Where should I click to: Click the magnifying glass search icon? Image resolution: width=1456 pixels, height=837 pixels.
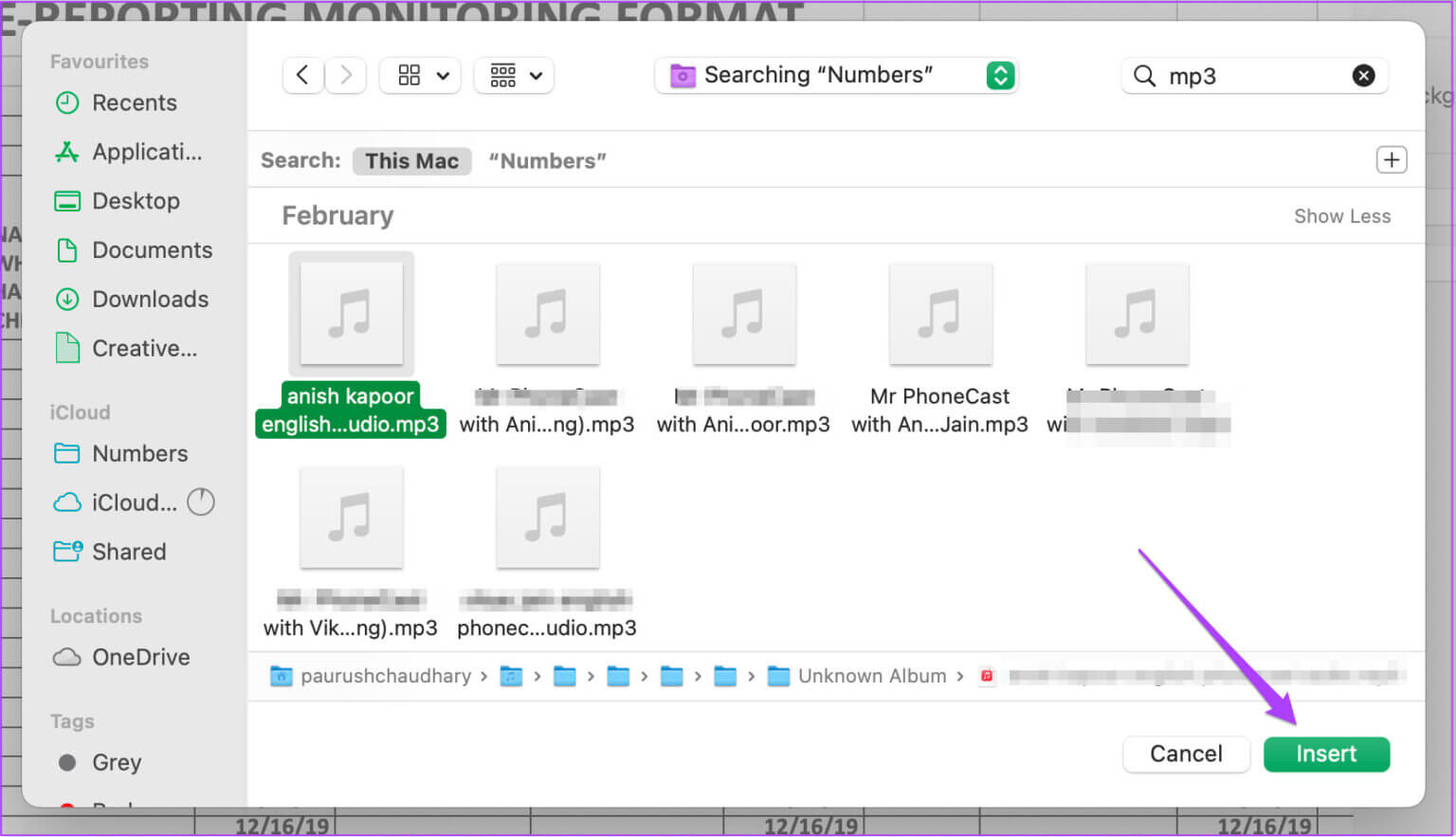(1145, 76)
